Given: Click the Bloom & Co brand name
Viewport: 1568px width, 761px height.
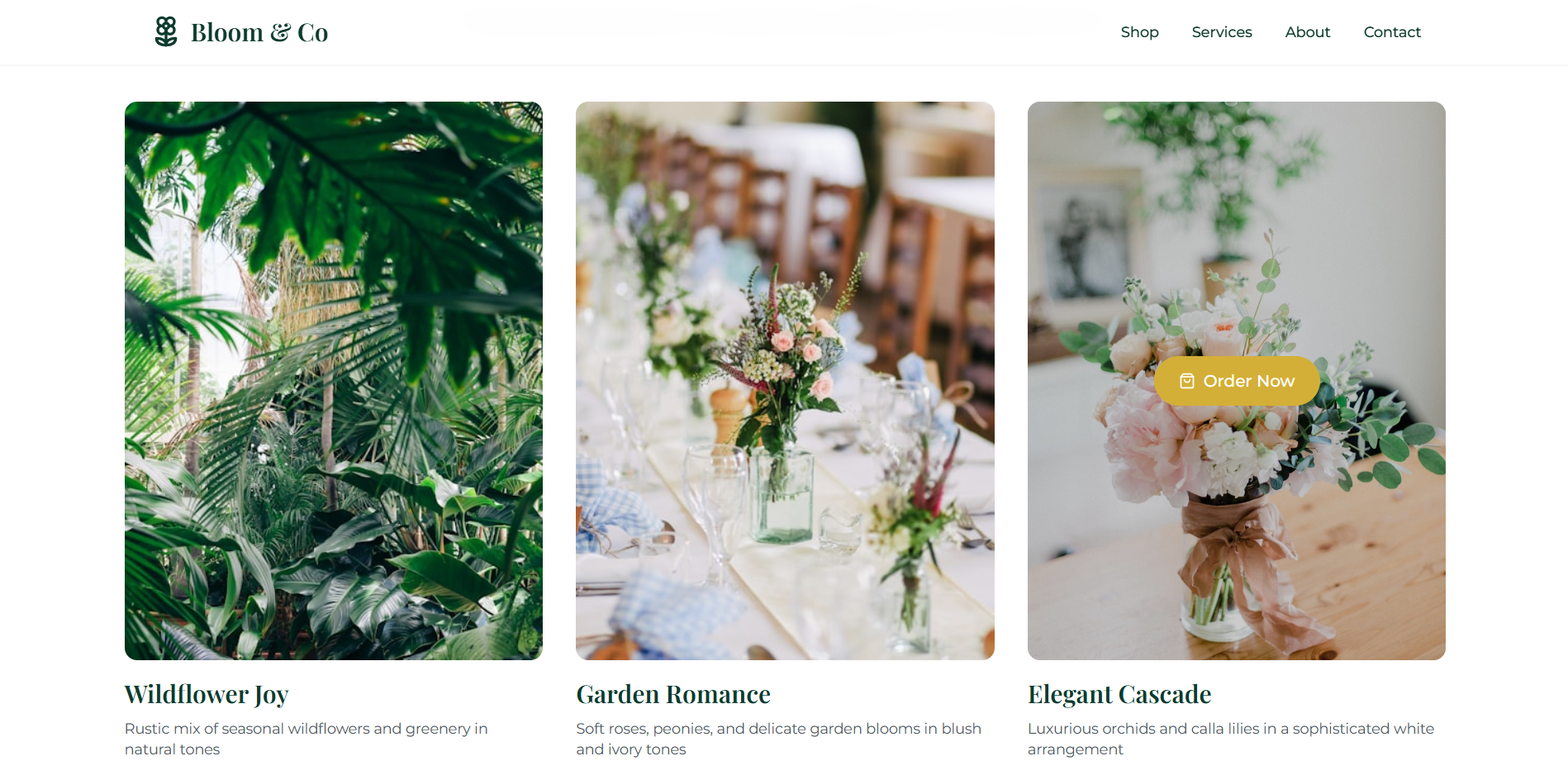Looking at the screenshot, I should tap(259, 32).
